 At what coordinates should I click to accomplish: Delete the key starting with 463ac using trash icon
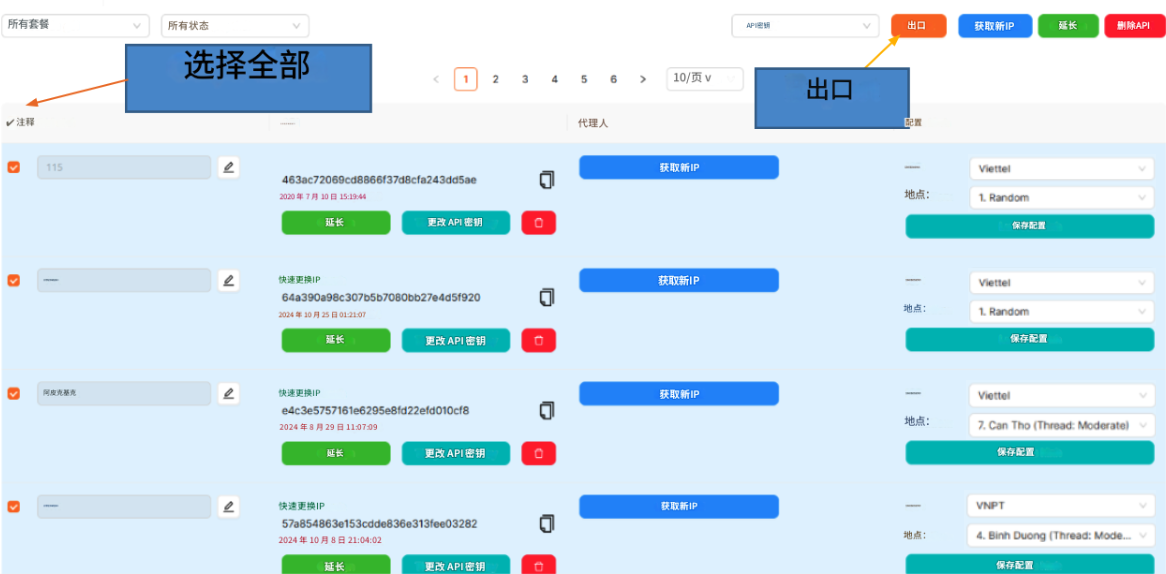tap(538, 223)
